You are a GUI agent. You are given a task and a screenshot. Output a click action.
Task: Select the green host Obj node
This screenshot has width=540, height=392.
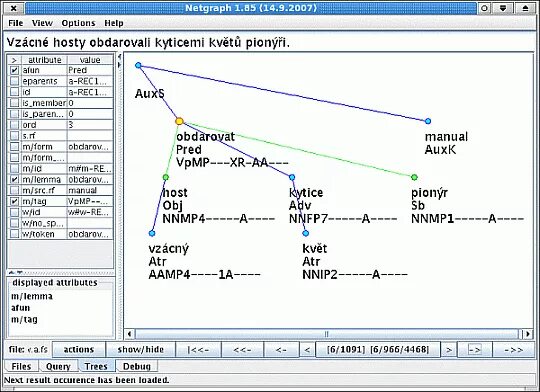166,177
